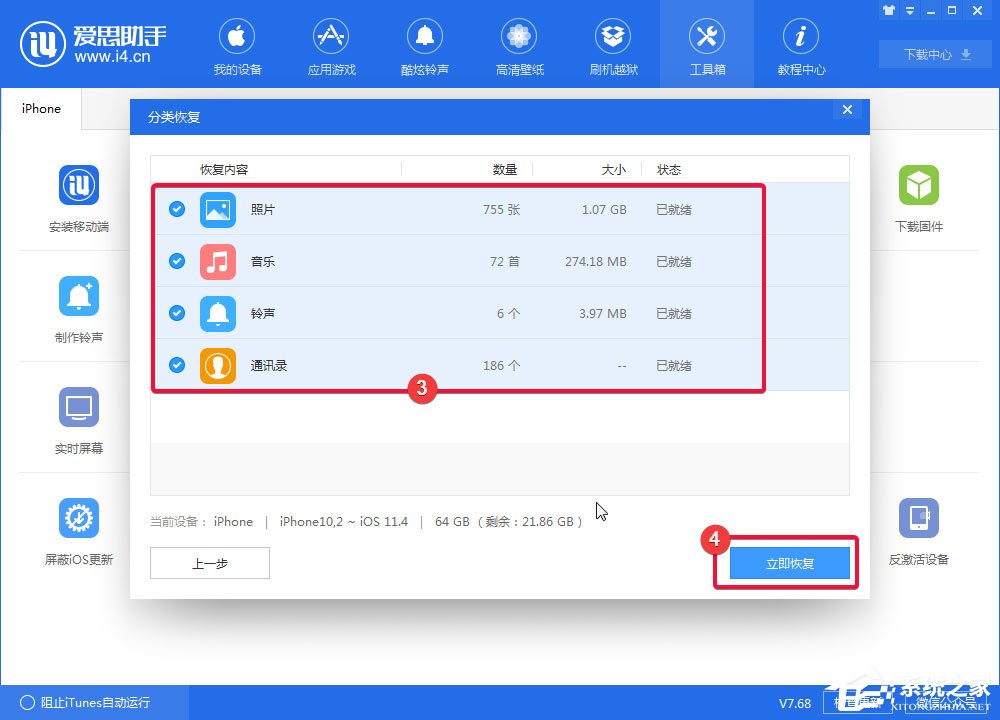Toggle 阻止iTunes自动运行 option
Image resolution: width=1000 pixels, height=720 pixels.
pyautogui.click(x=30, y=703)
